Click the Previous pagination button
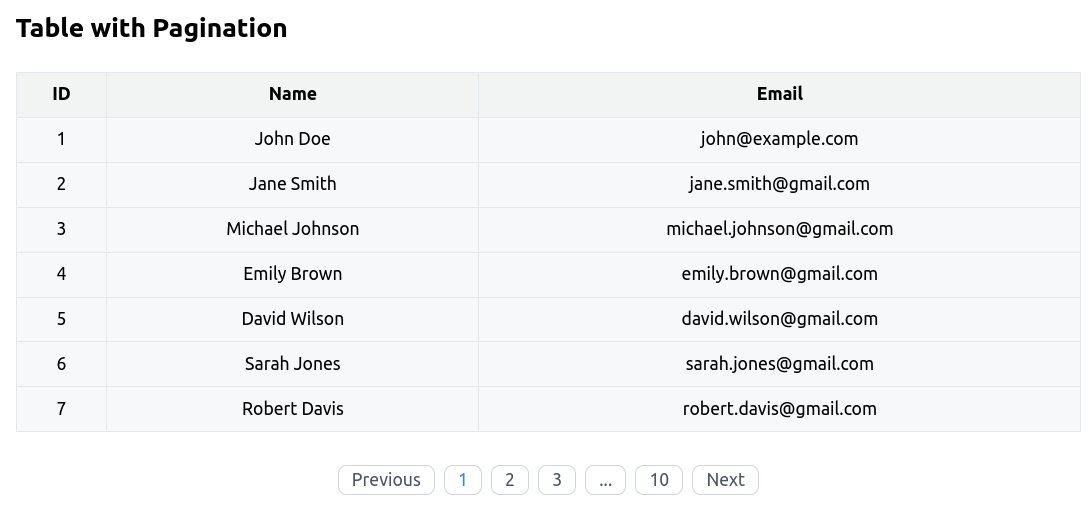The height and width of the screenshot is (506, 1092). click(386, 480)
